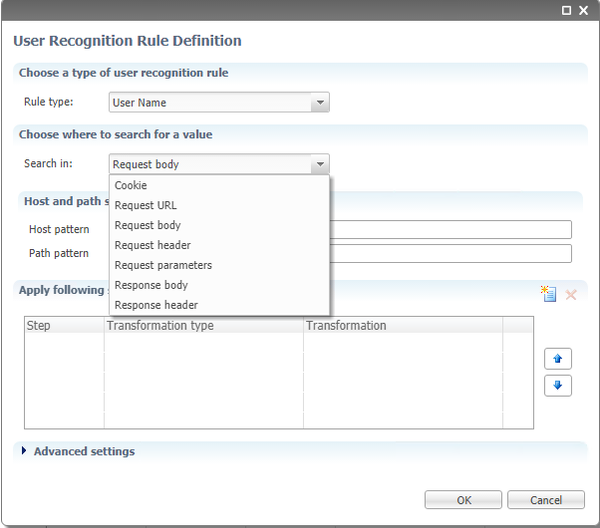Click the Transformation column header

[403, 325]
